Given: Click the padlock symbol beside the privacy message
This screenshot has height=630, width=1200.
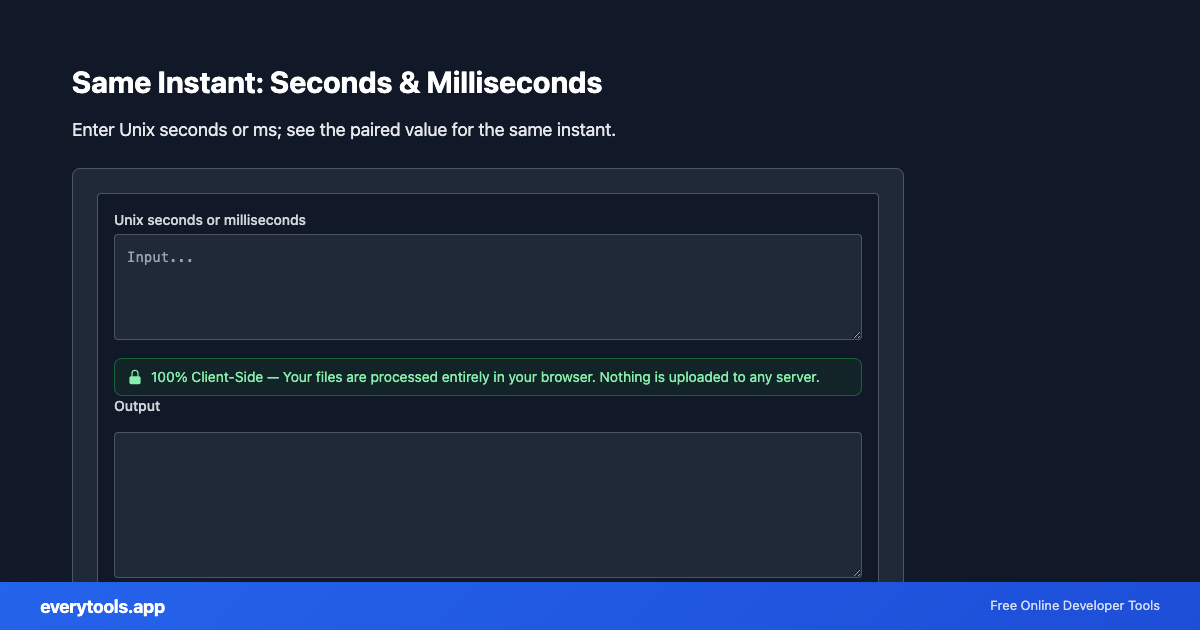Looking at the screenshot, I should click(136, 377).
